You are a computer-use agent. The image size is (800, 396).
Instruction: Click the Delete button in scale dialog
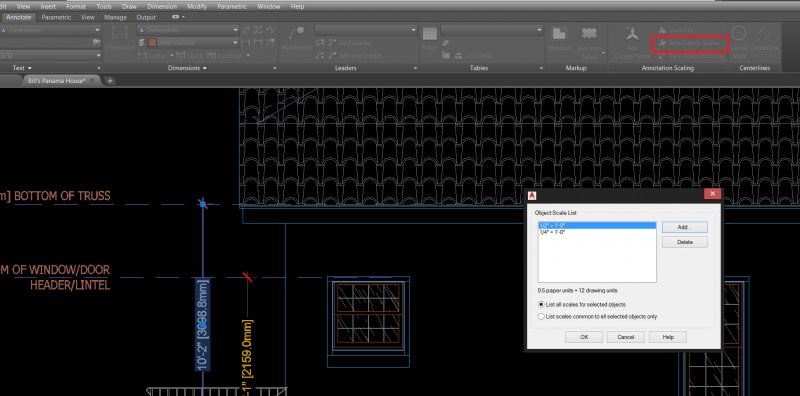tap(684, 242)
